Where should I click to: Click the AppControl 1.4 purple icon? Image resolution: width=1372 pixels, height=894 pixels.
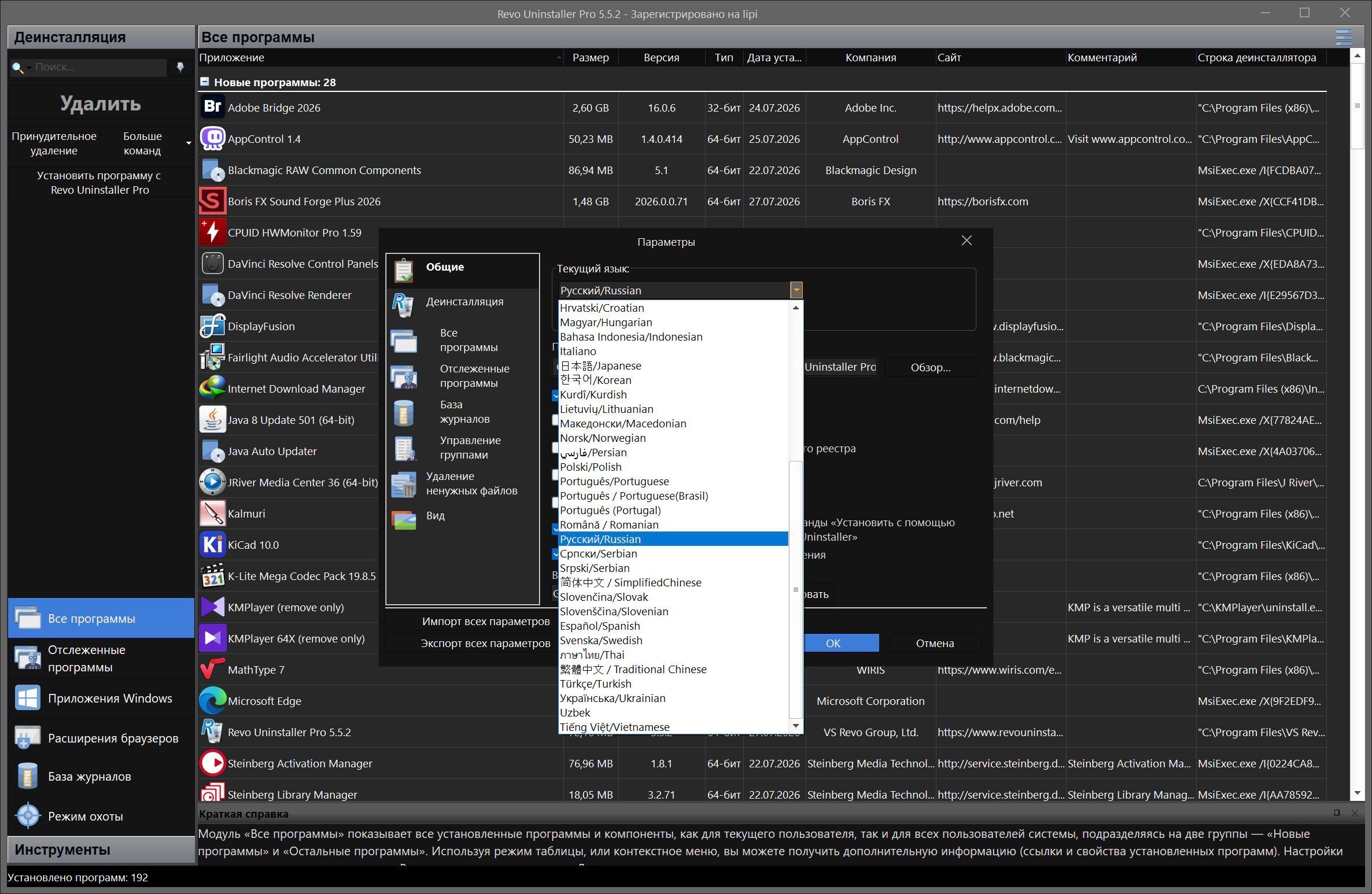pos(212,139)
